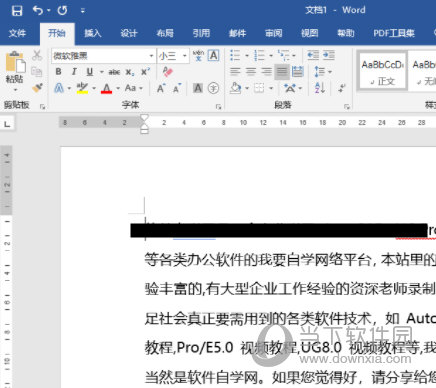Open Customize Quick Access Toolbar dropdown
436x388 pixels.
point(83,11)
